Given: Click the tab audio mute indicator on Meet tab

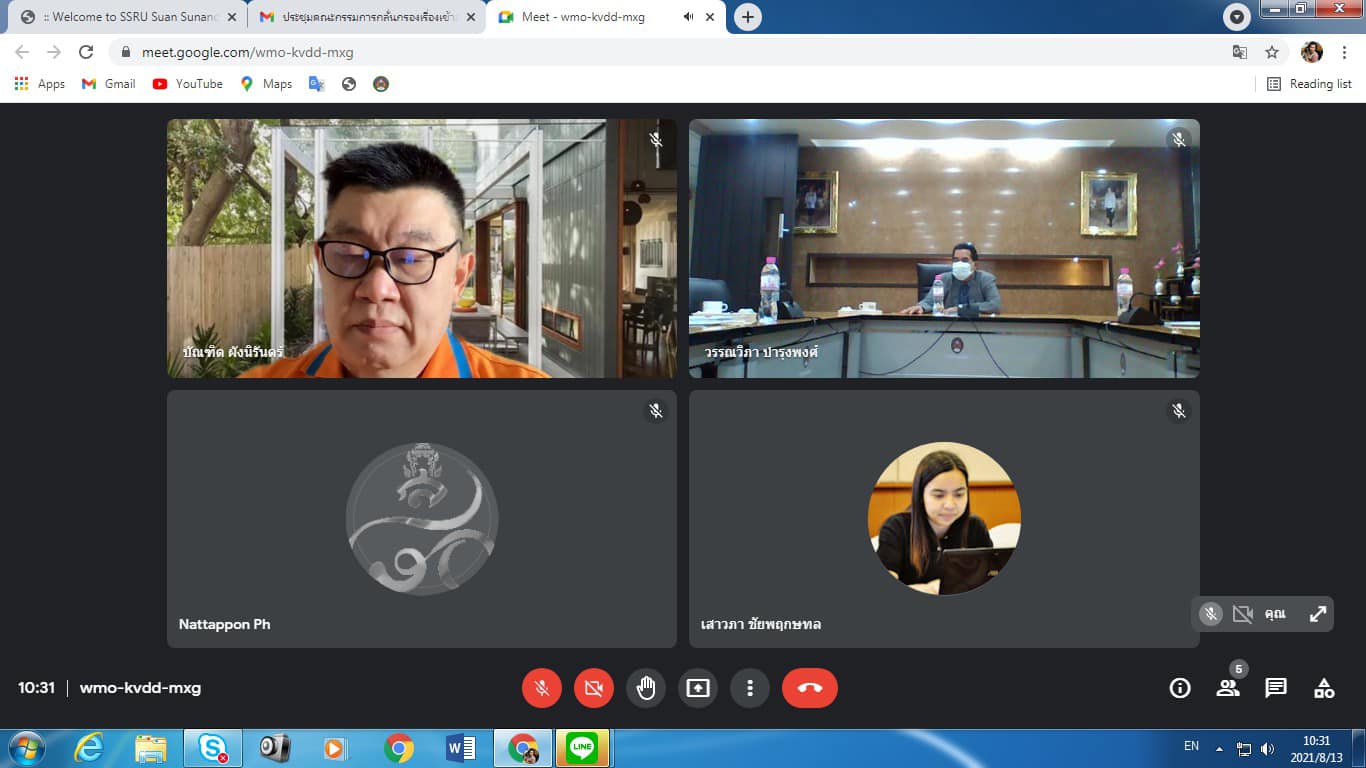Looking at the screenshot, I should pyautogui.click(x=689, y=17).
